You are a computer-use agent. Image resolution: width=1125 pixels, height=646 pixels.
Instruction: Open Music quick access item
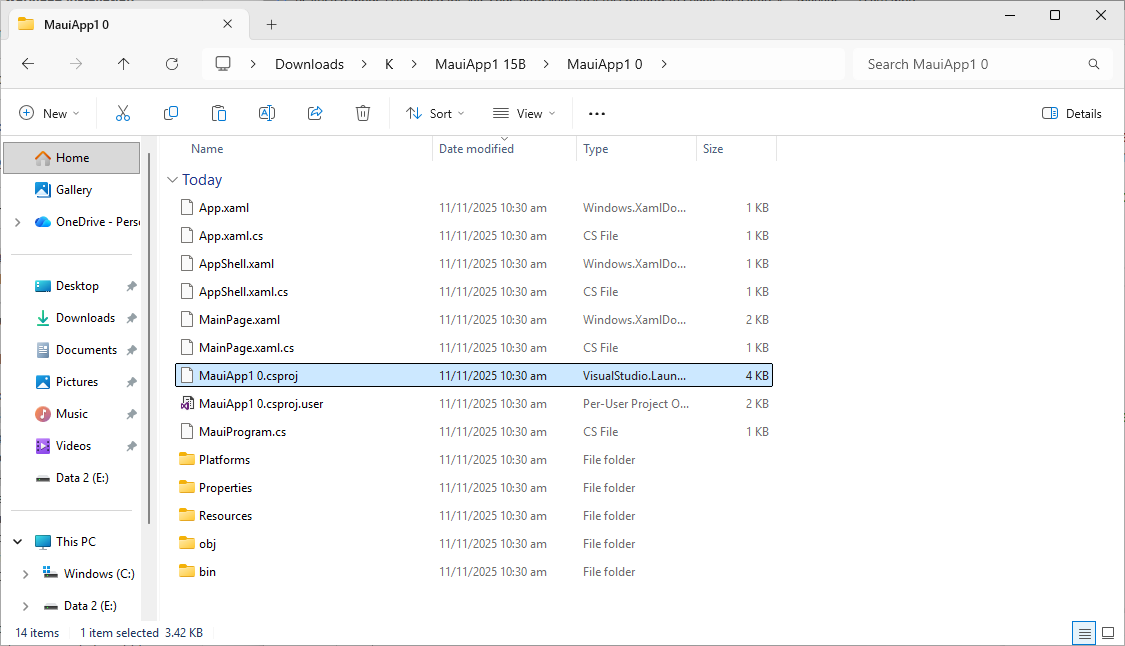(x=71, y=414)
